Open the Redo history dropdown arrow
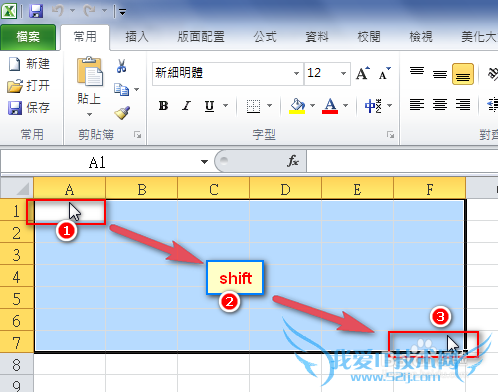Image resolution: width=498 pixels, height=392 pixels. pos(104,11)
